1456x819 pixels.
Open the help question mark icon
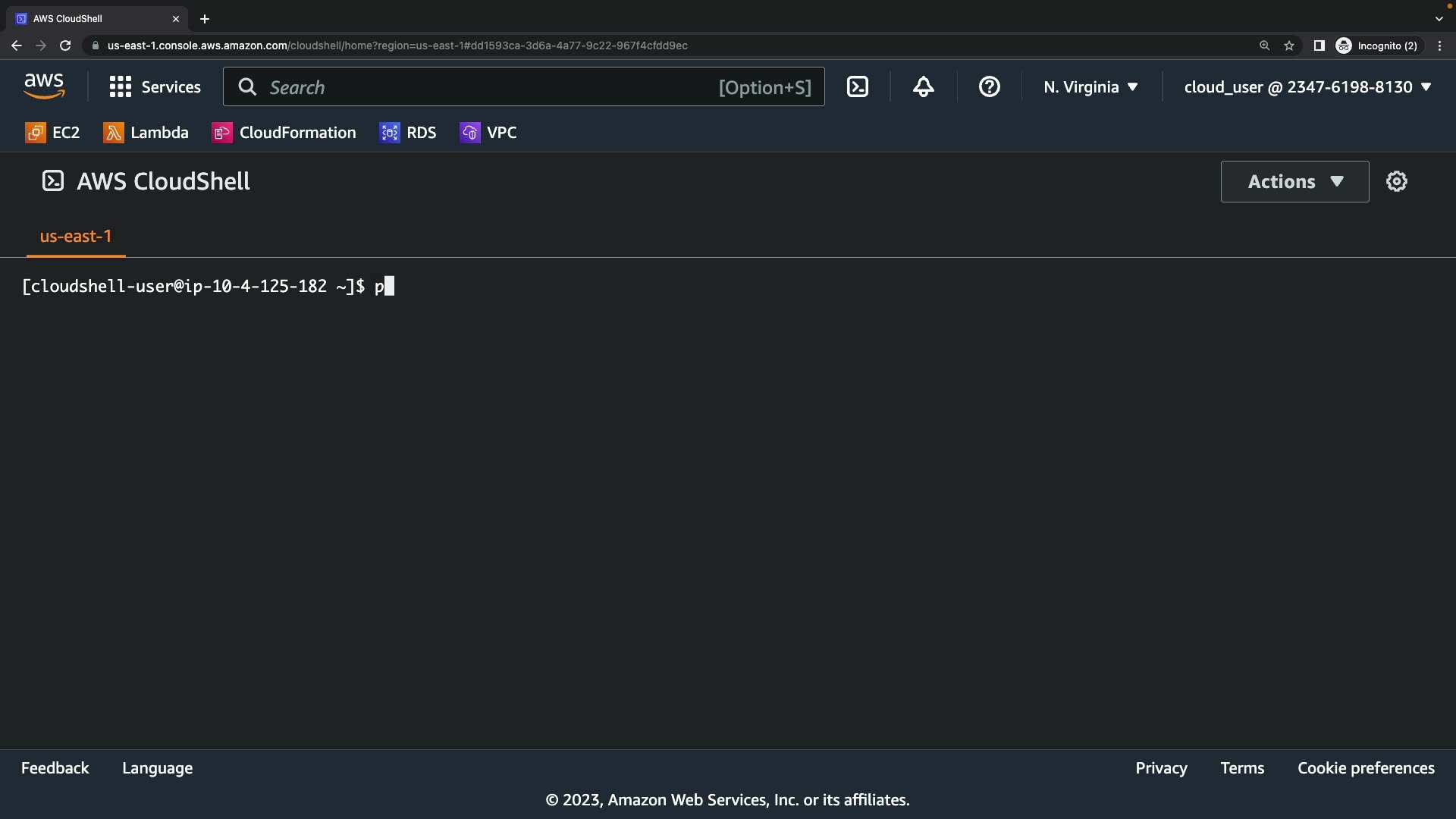coord(989,87)
